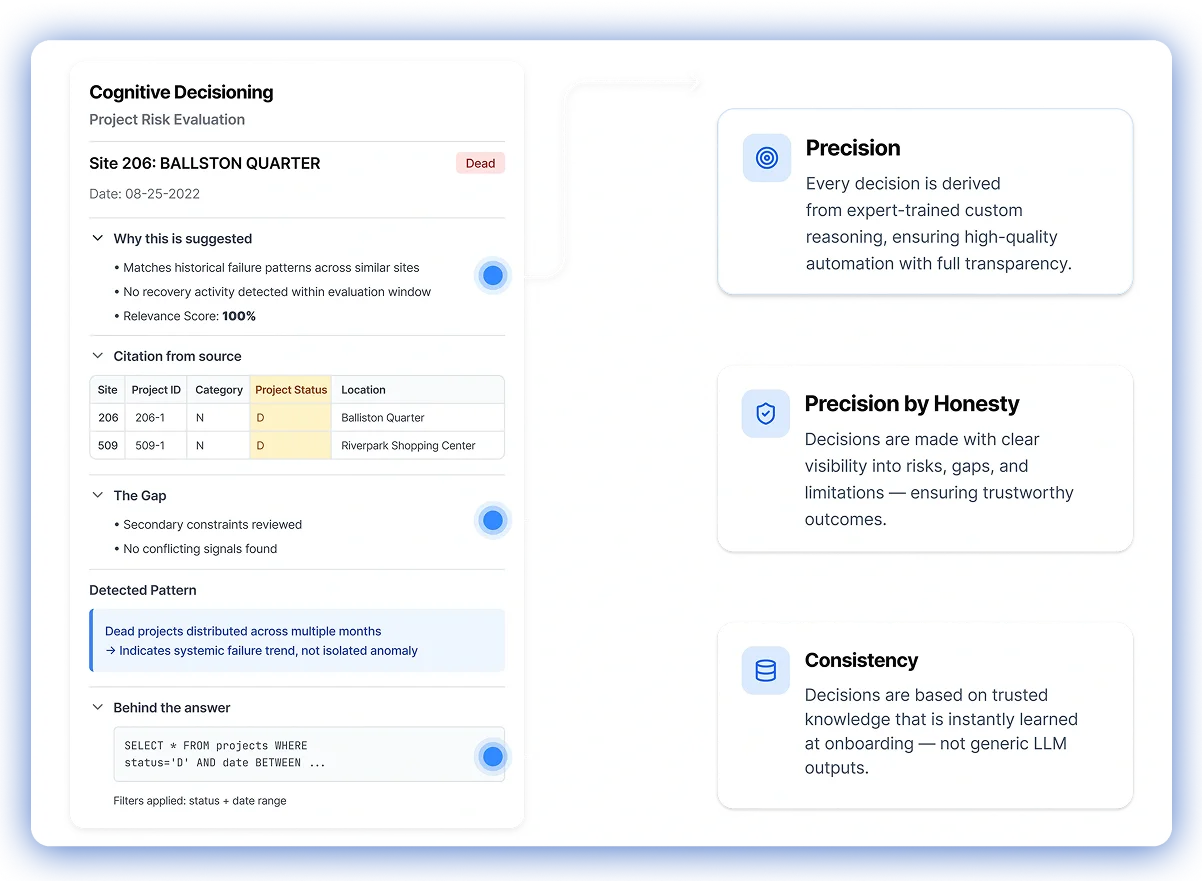Click the blue hotspot beside the SQL query

coord(492,757)
